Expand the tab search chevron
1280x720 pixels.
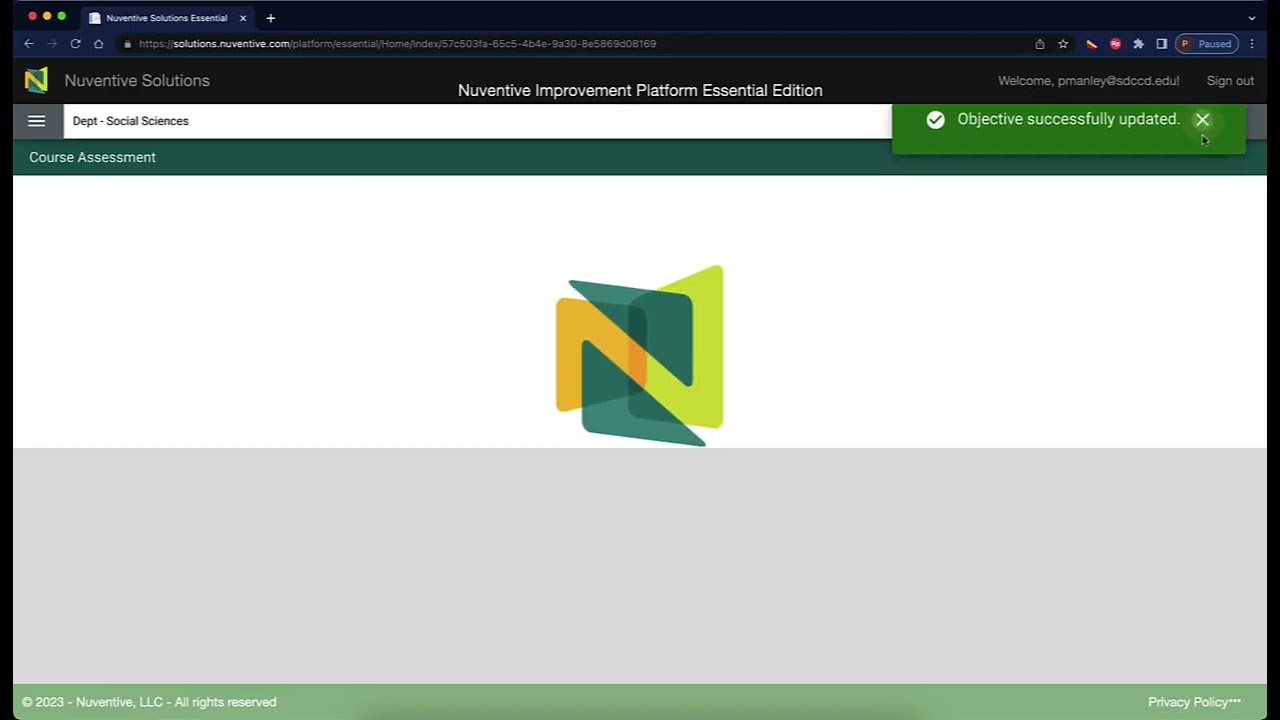pyautogui.click(x=1252, y=18)
